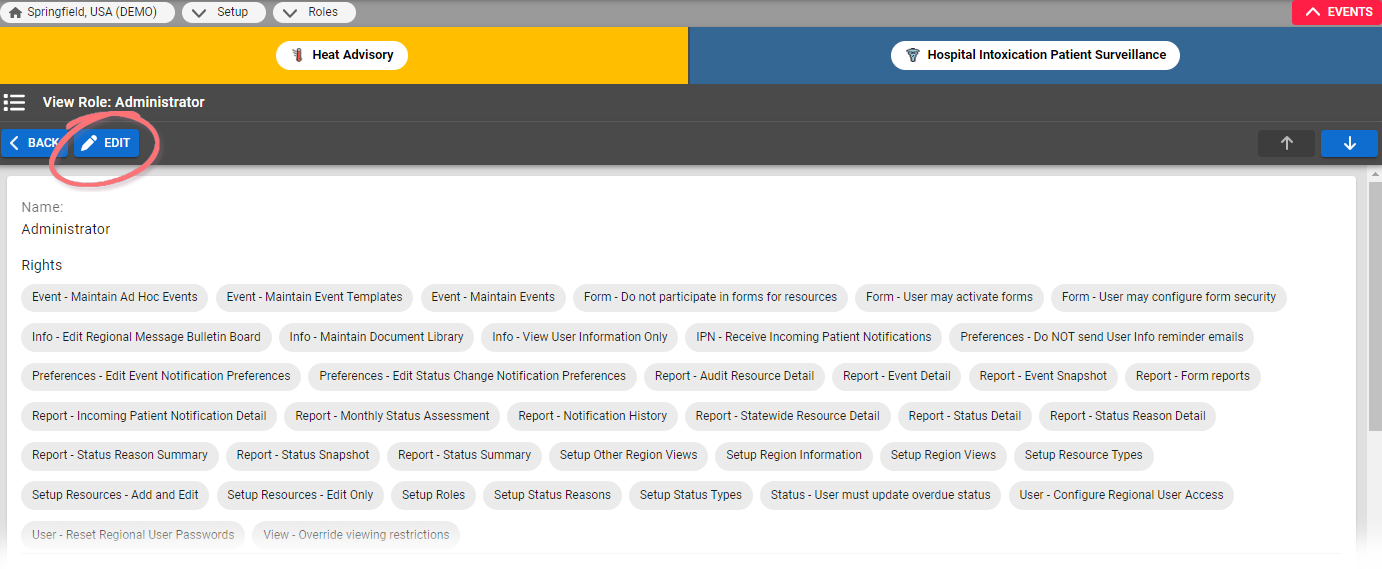The height and width of the screenshot is (569, 1382).
Task: Select 'Preferences - Do NOT send User Info reminder emails'
Action: pos(1102,337)
